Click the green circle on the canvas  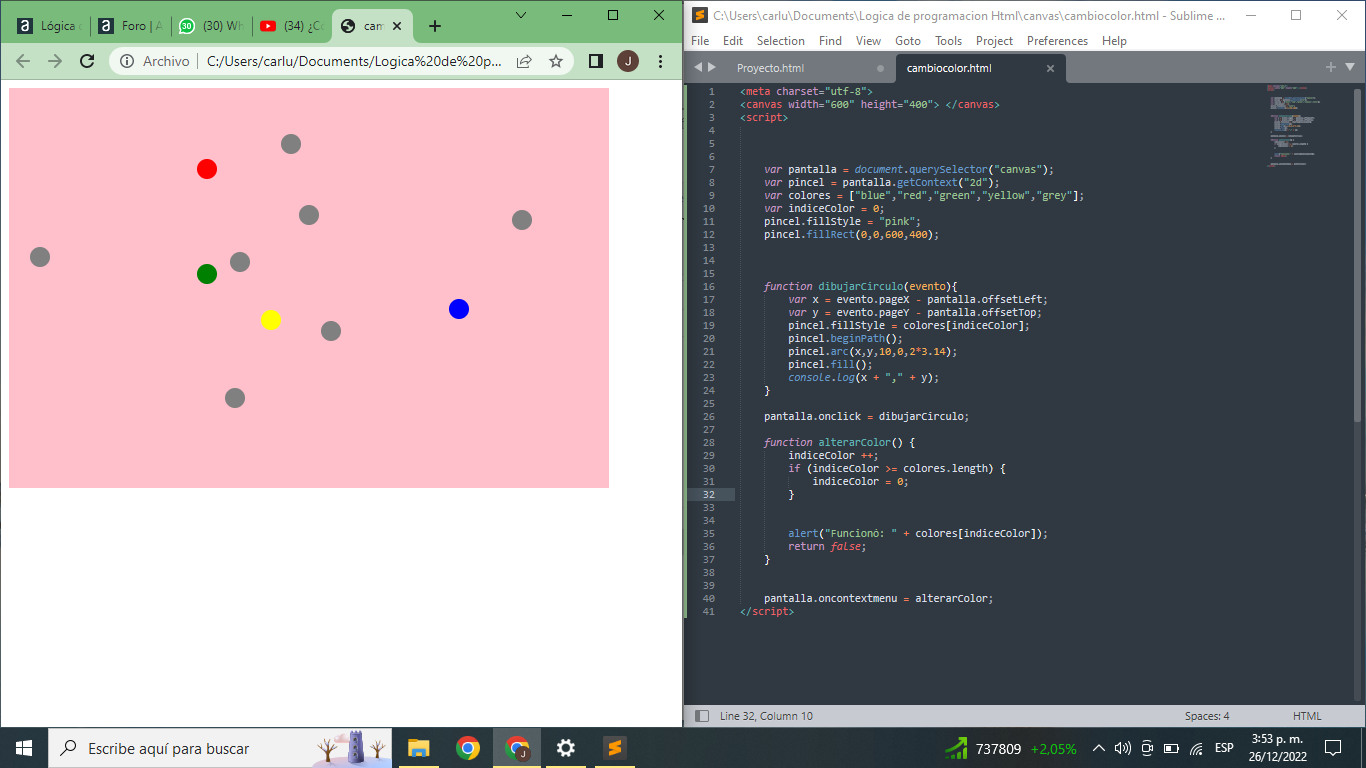pos(207,274)
